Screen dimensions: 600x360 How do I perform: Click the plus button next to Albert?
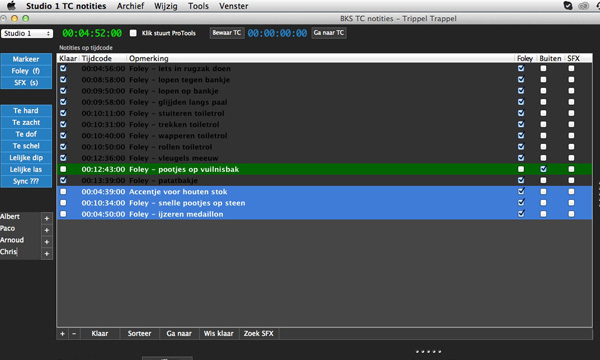46,218
